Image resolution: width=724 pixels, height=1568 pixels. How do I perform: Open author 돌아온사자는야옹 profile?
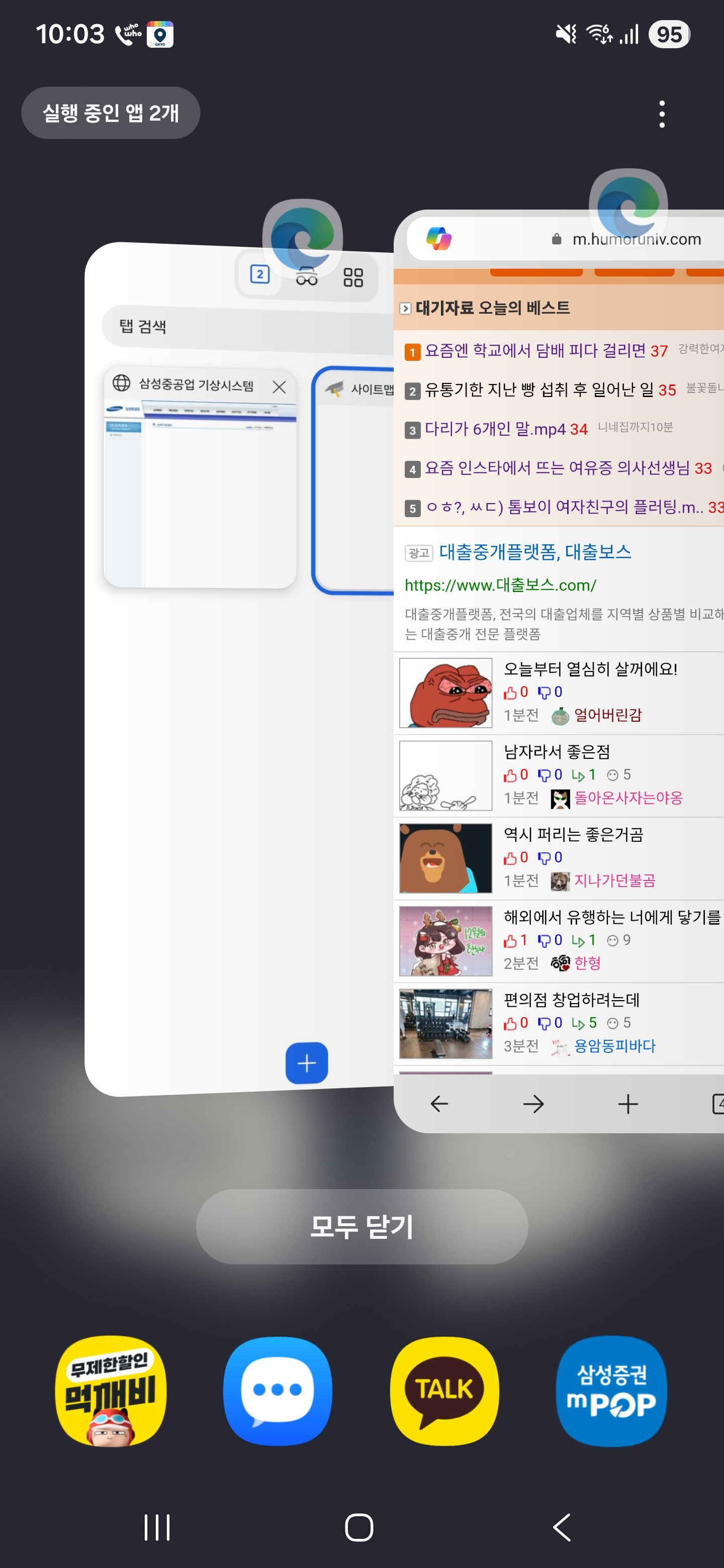point(628,798)
